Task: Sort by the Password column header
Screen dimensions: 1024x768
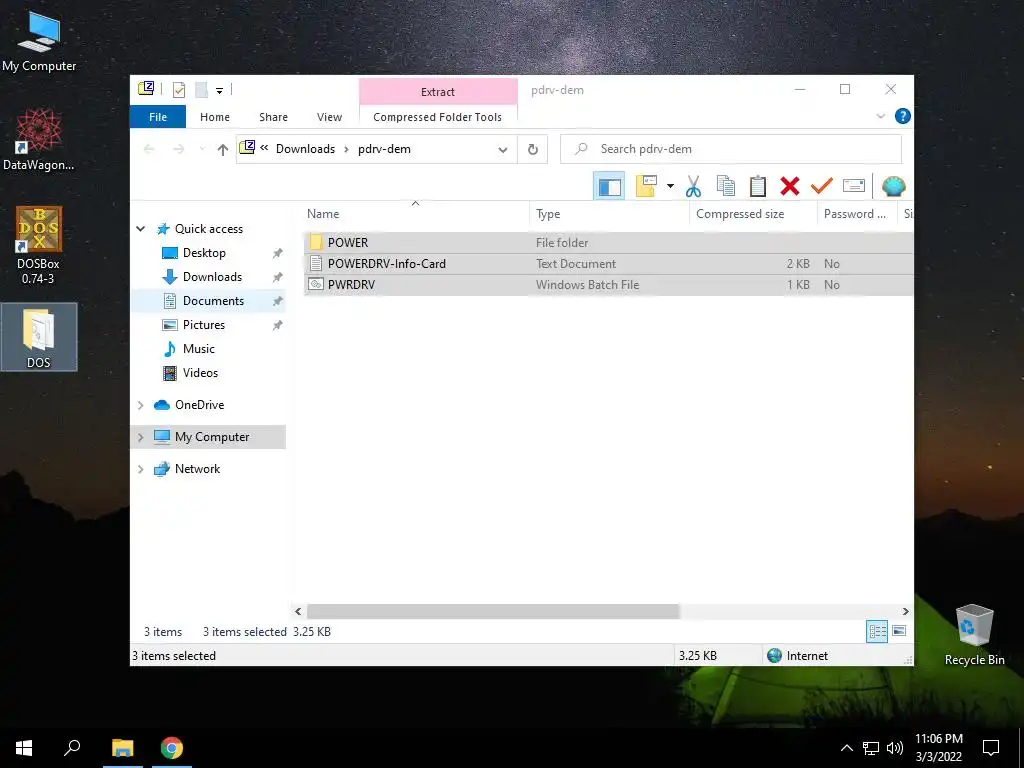Action: coord(857,214)
